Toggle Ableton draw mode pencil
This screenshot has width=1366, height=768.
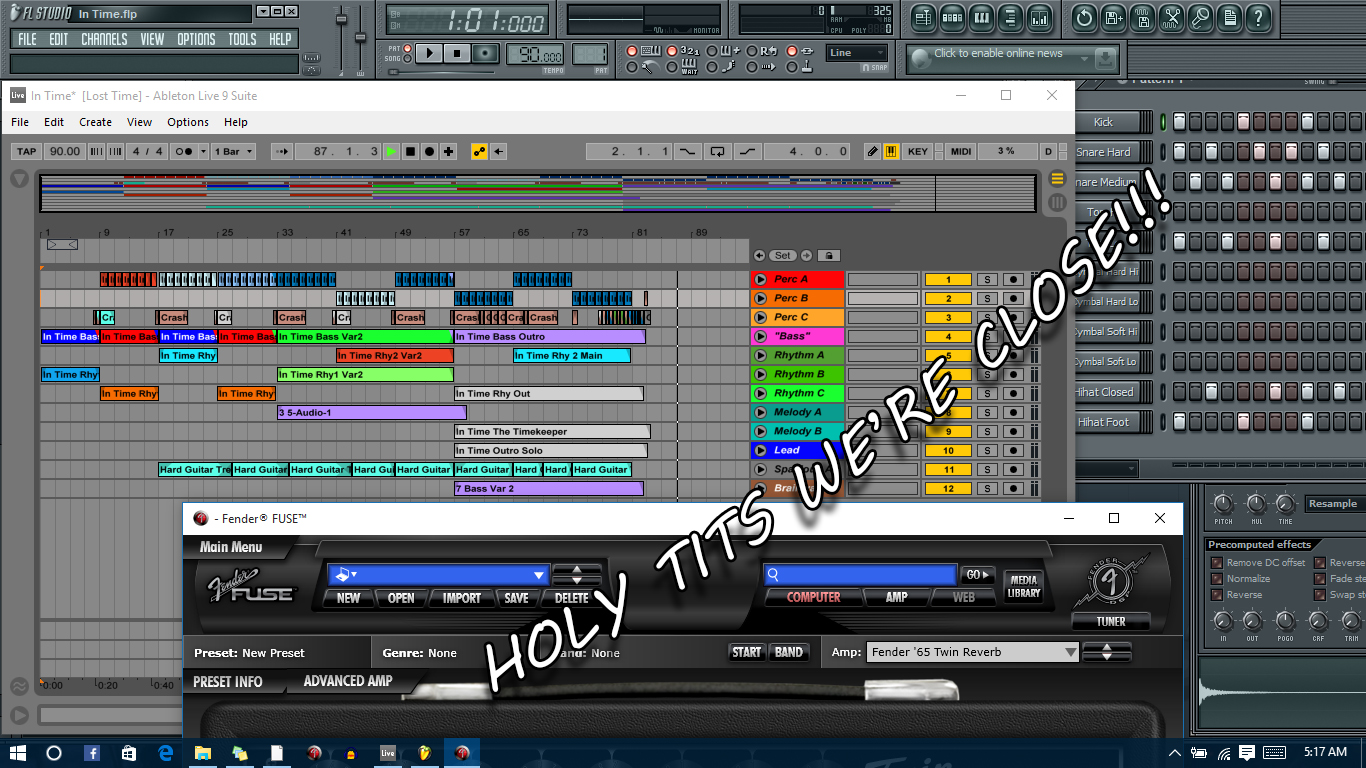tap(872, 151)
